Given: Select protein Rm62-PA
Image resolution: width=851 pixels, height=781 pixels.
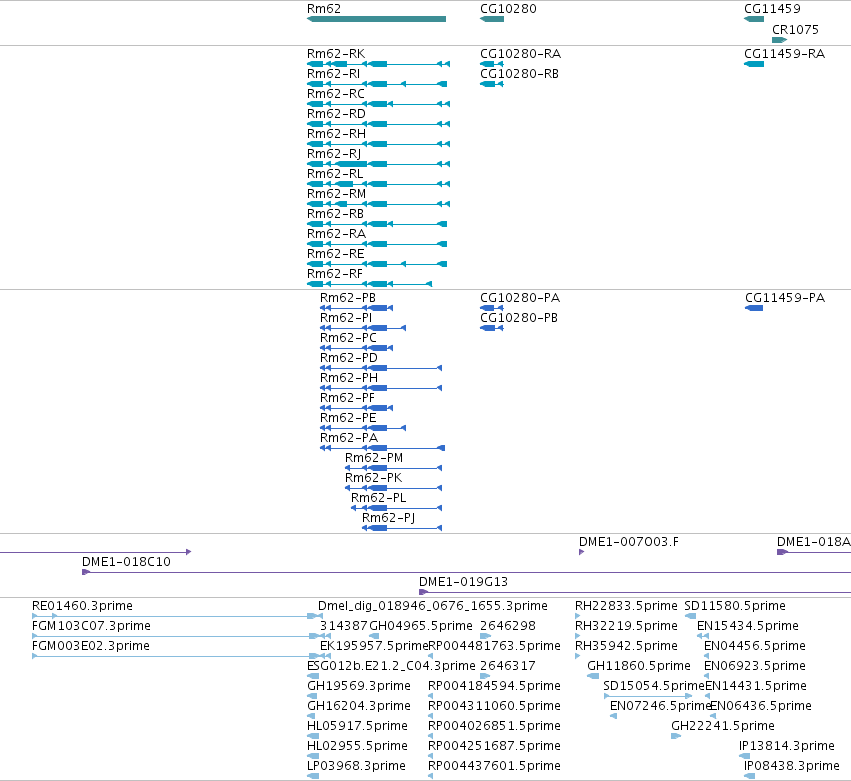Looking at the screenshot, I should pos(383,448).
